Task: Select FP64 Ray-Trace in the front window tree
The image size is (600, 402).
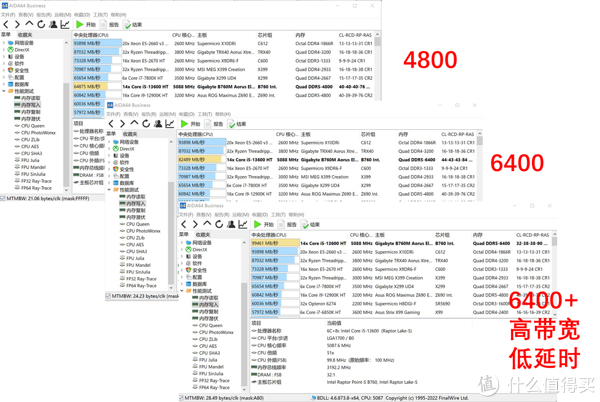Action: (212, 387)
